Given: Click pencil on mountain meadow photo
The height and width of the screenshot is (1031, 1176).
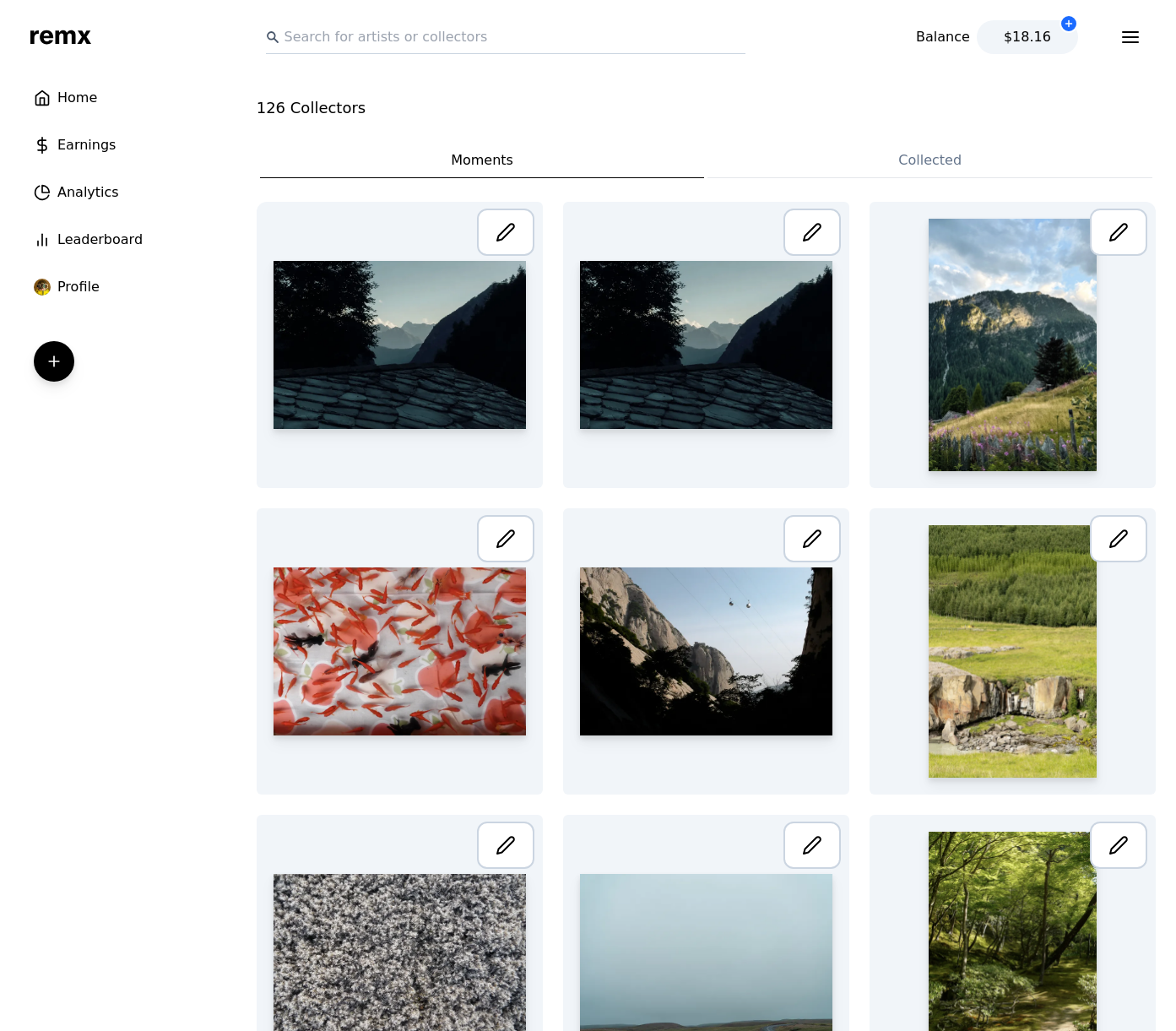Looking at the screenshot, I should 1118,232.
